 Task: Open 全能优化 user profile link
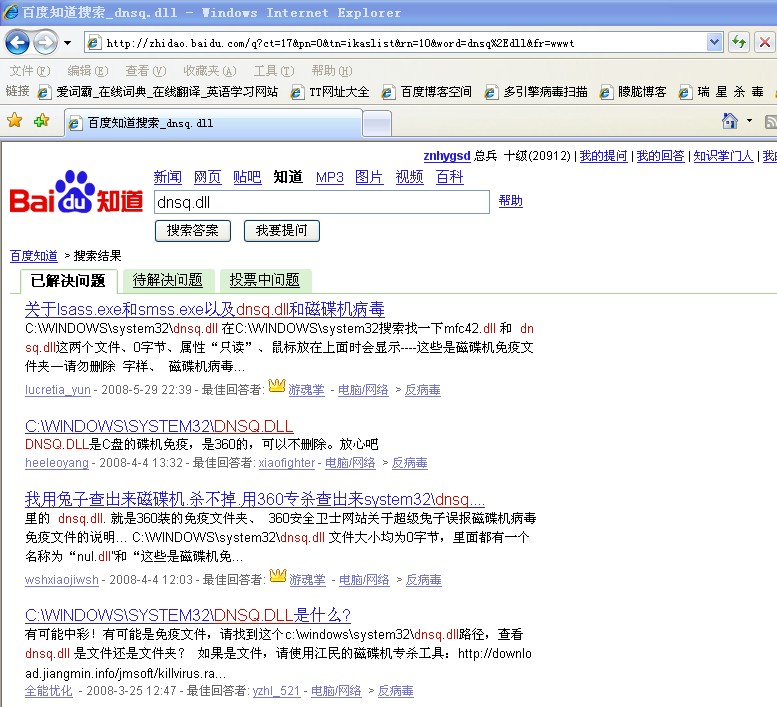point(49,691)
